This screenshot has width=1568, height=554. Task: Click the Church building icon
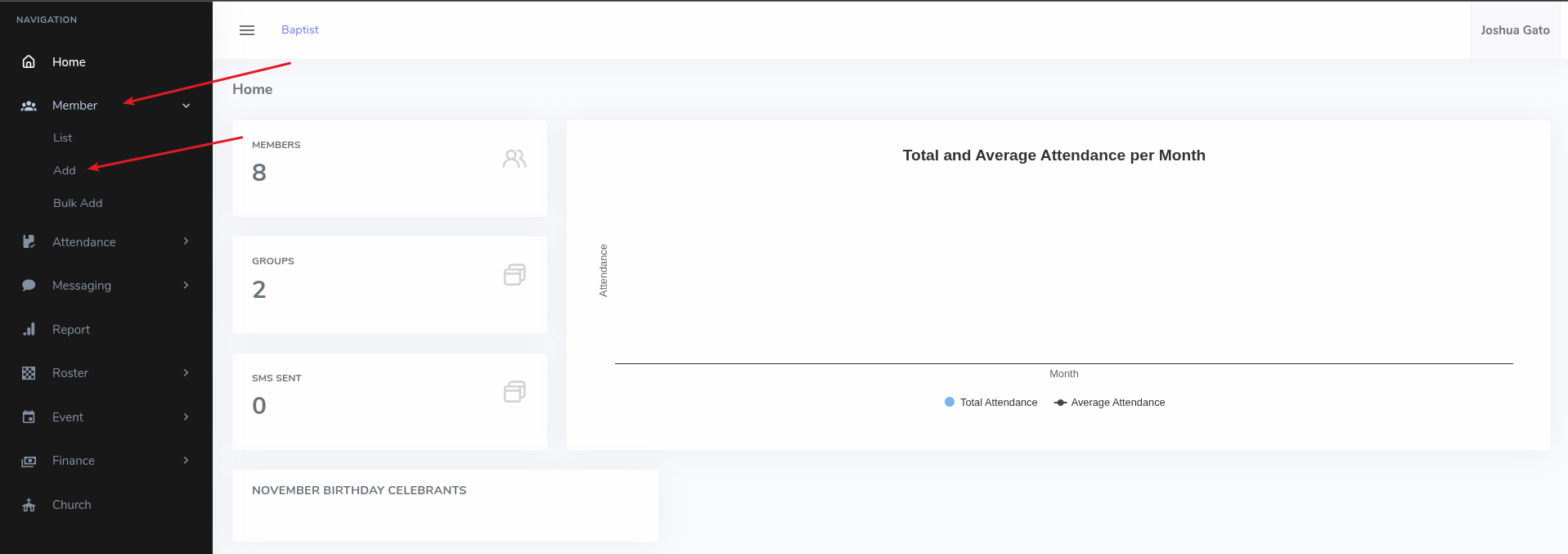[x=29, y=505]
